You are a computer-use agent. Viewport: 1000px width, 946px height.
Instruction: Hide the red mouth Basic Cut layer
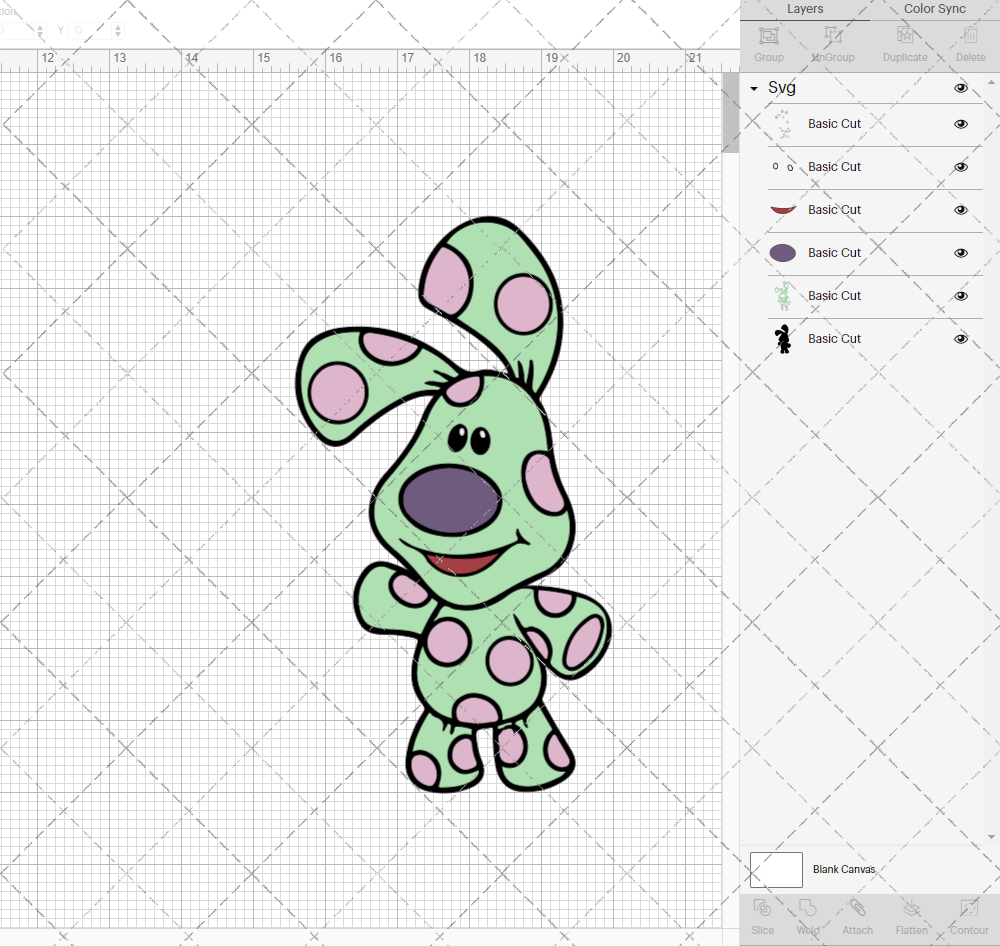click(x=960, y=210)
